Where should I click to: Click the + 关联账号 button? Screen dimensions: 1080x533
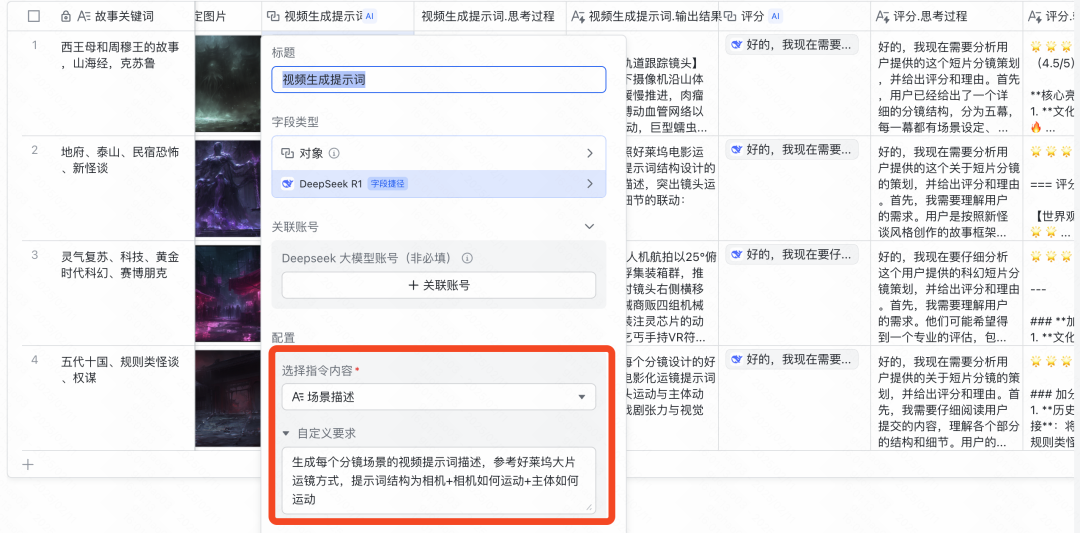pyautogui.click(x=439, y=285)
